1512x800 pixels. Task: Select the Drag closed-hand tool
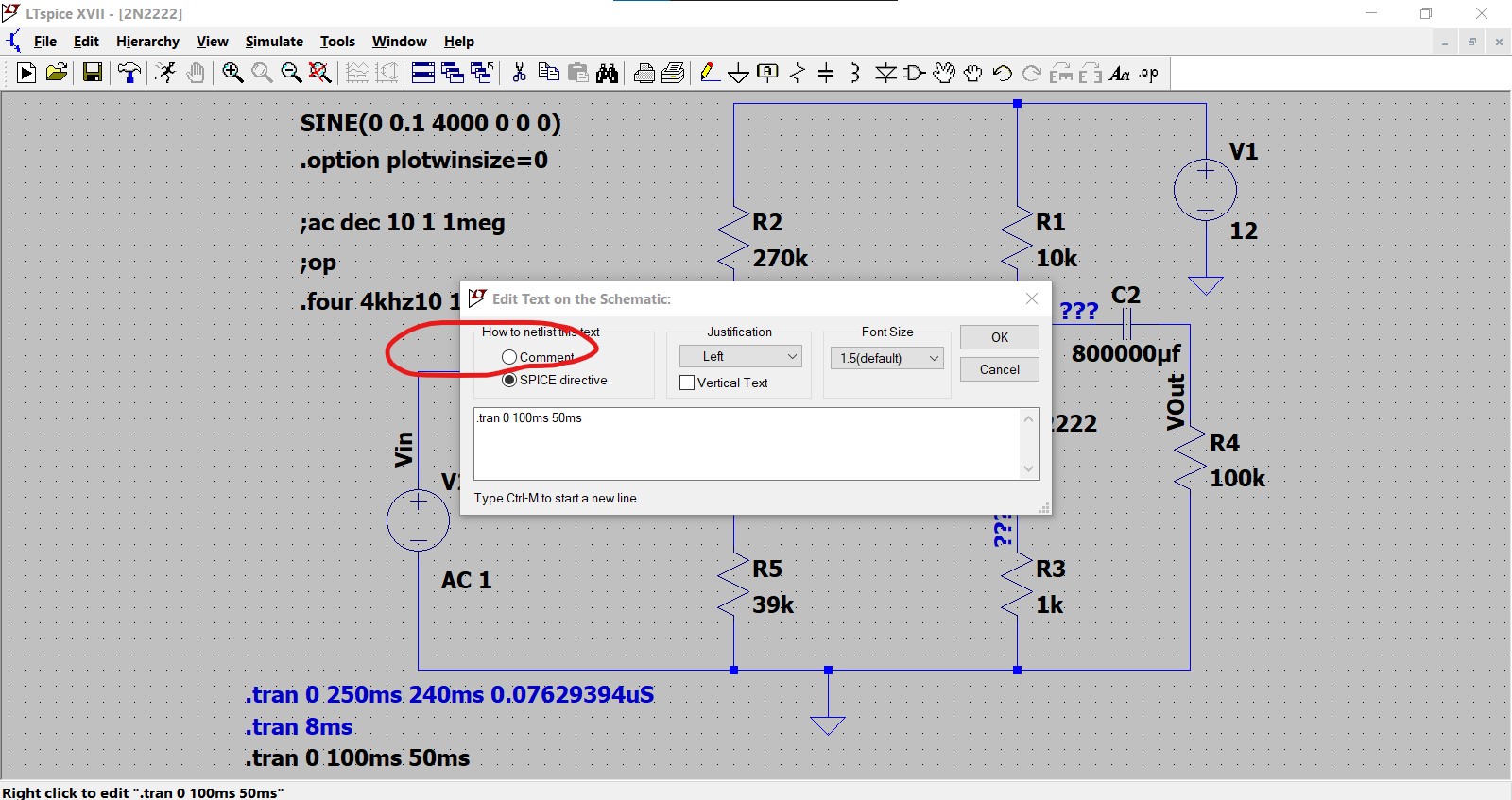click(973, 73)
